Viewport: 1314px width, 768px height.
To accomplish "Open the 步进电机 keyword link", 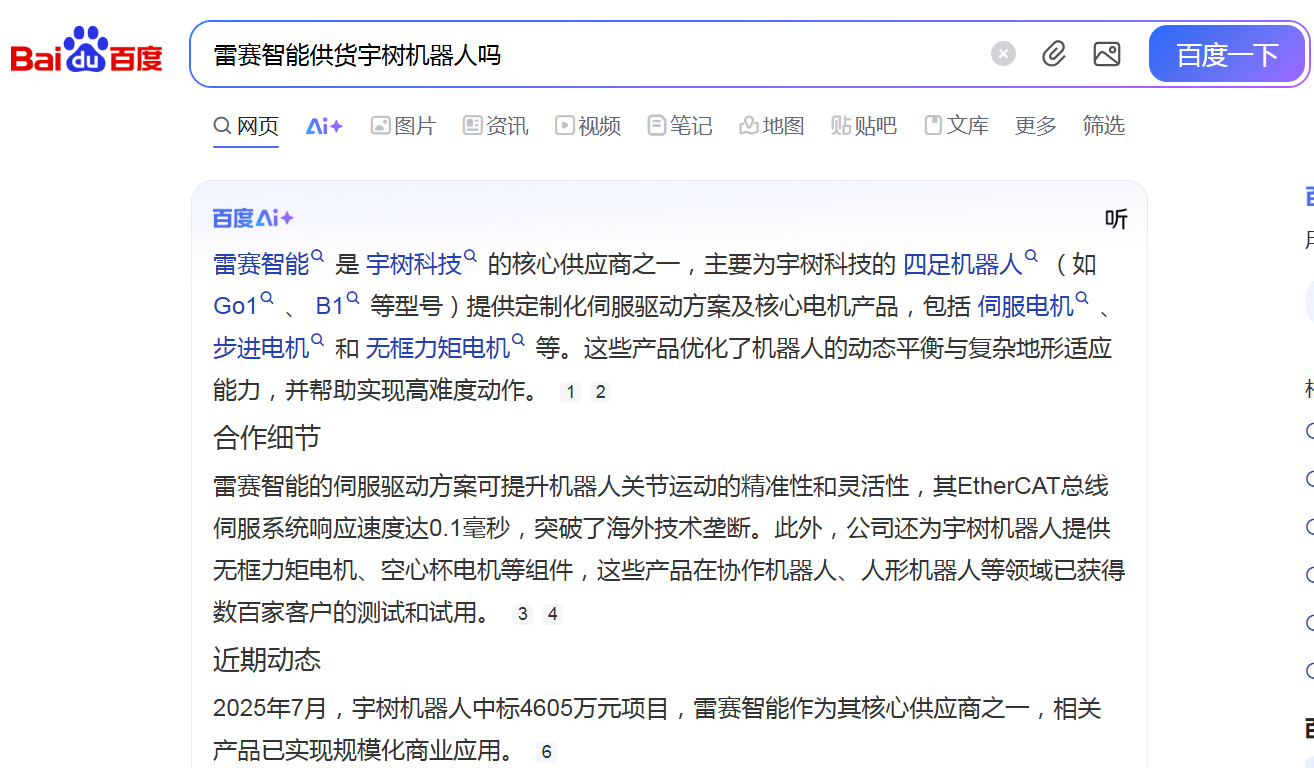I will [261, 348].
